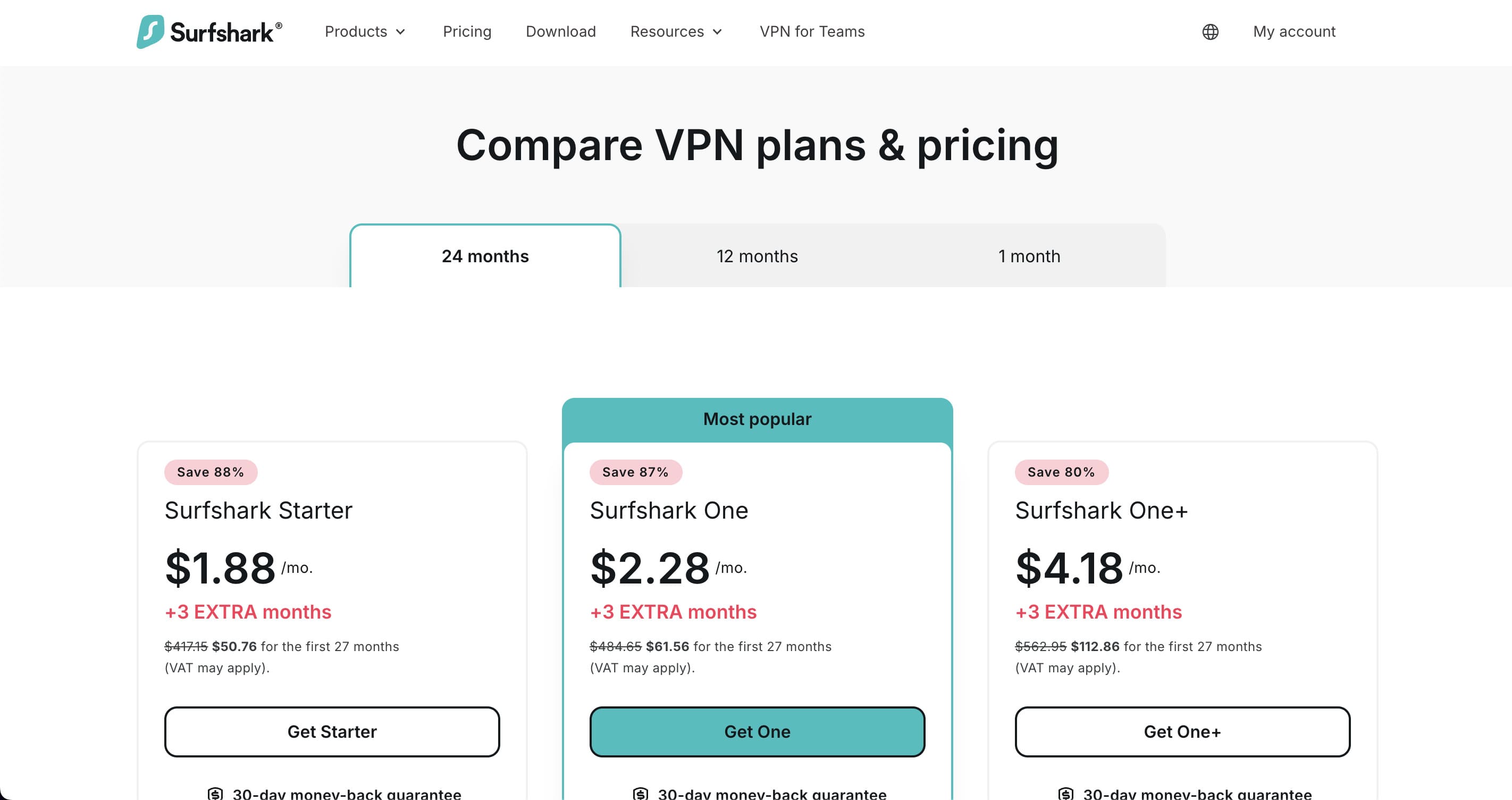
Task: Click the money-back shield icon under One+
Action: tap(1066, 794)
